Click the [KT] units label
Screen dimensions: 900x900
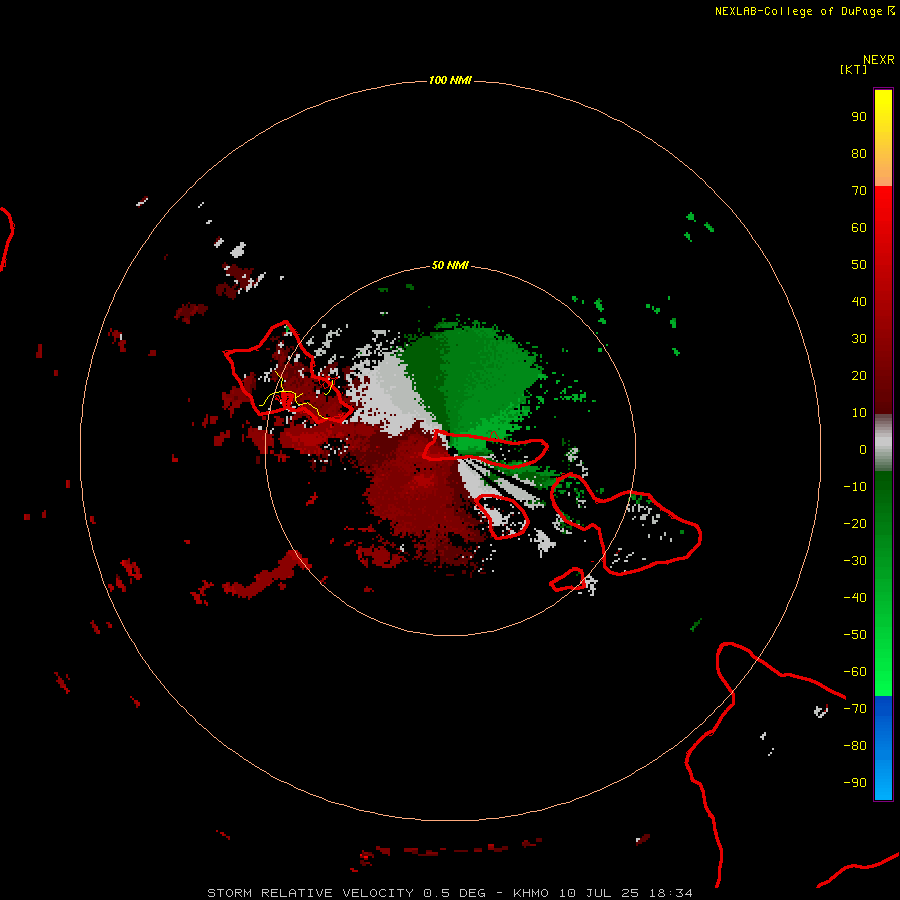853,69
